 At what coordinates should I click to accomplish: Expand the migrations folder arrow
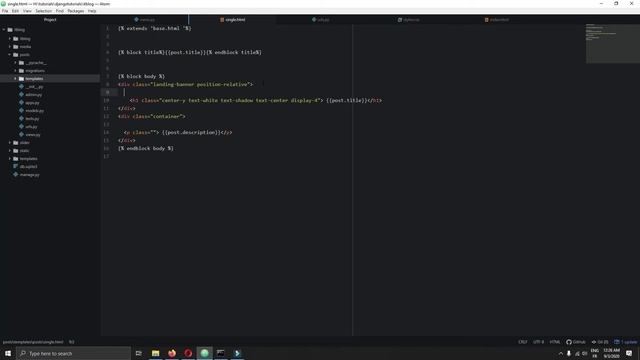coord(16,71)
